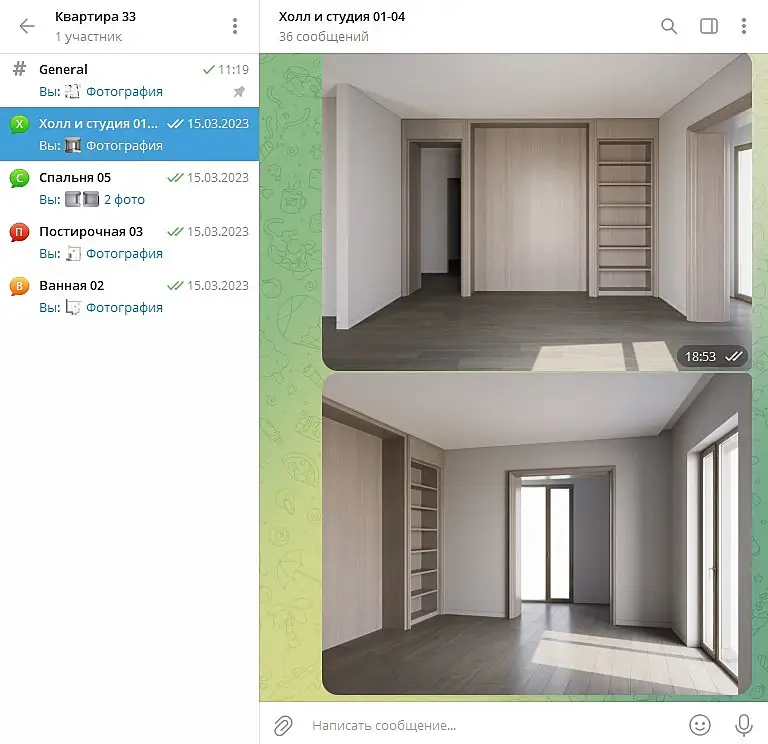The height and width of the screenshot is (744, 768).
Task: Click orange В icon of Ванная 02
Action: (19, 286)
